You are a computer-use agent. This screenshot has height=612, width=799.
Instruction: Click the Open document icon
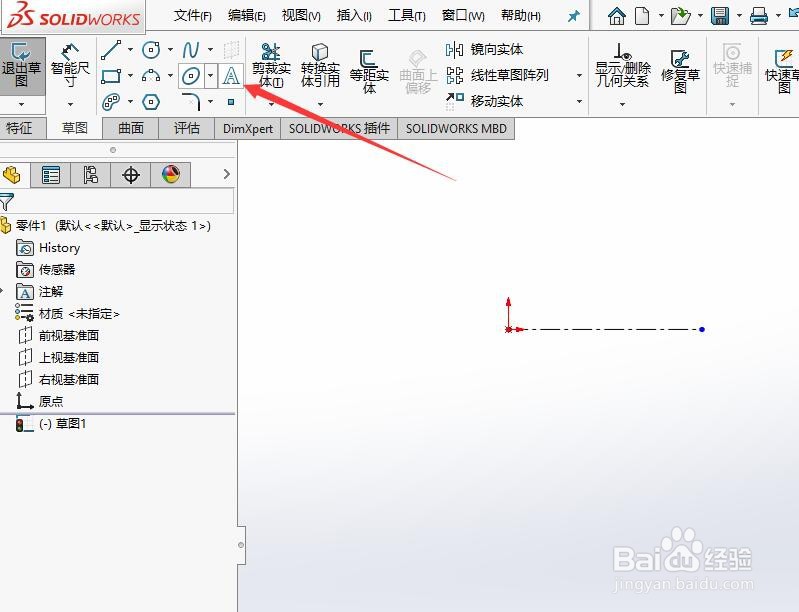pyautogui.click(x=680, y=16)
